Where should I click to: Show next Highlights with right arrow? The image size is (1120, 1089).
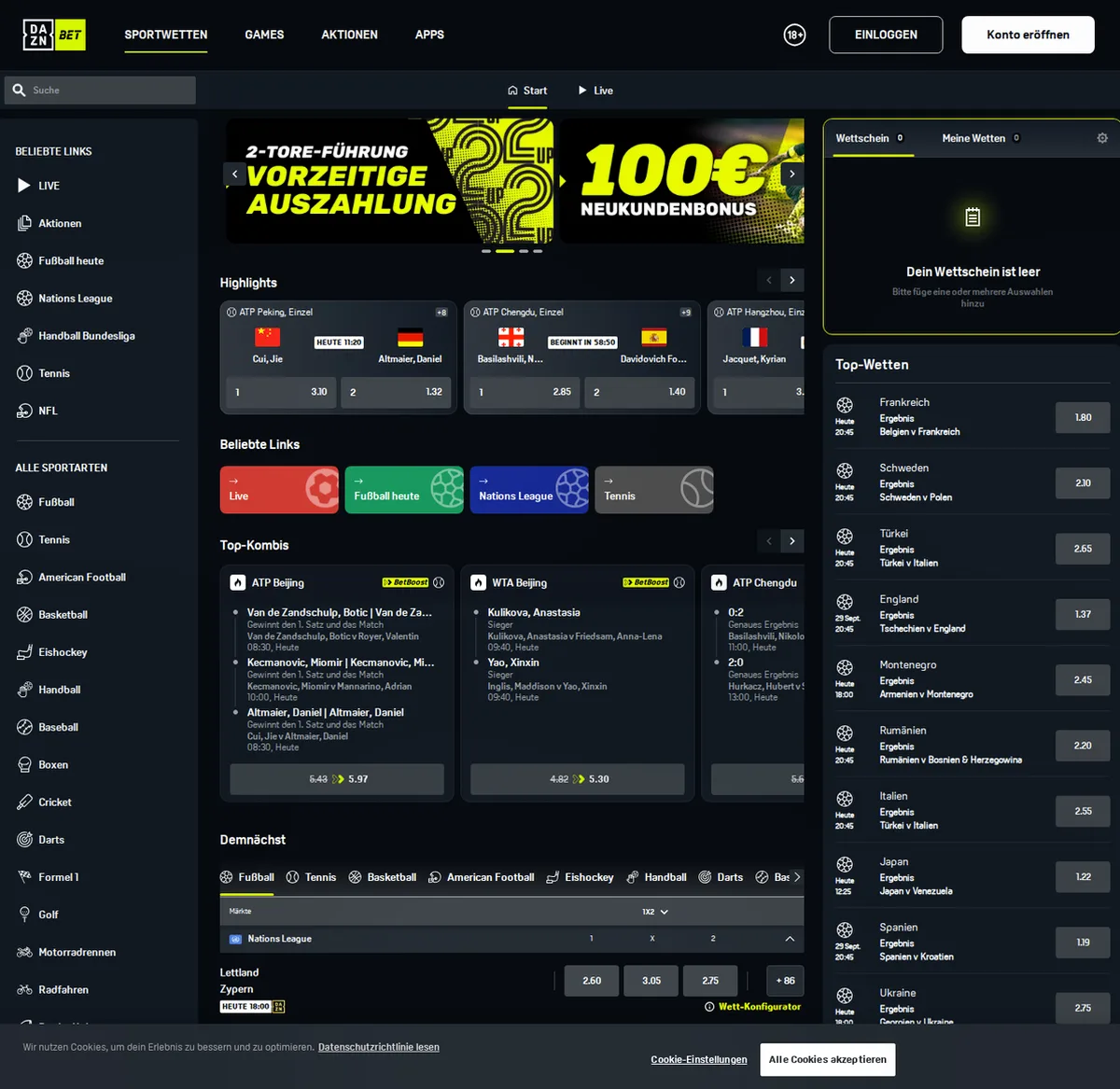[x=792, y=280]
